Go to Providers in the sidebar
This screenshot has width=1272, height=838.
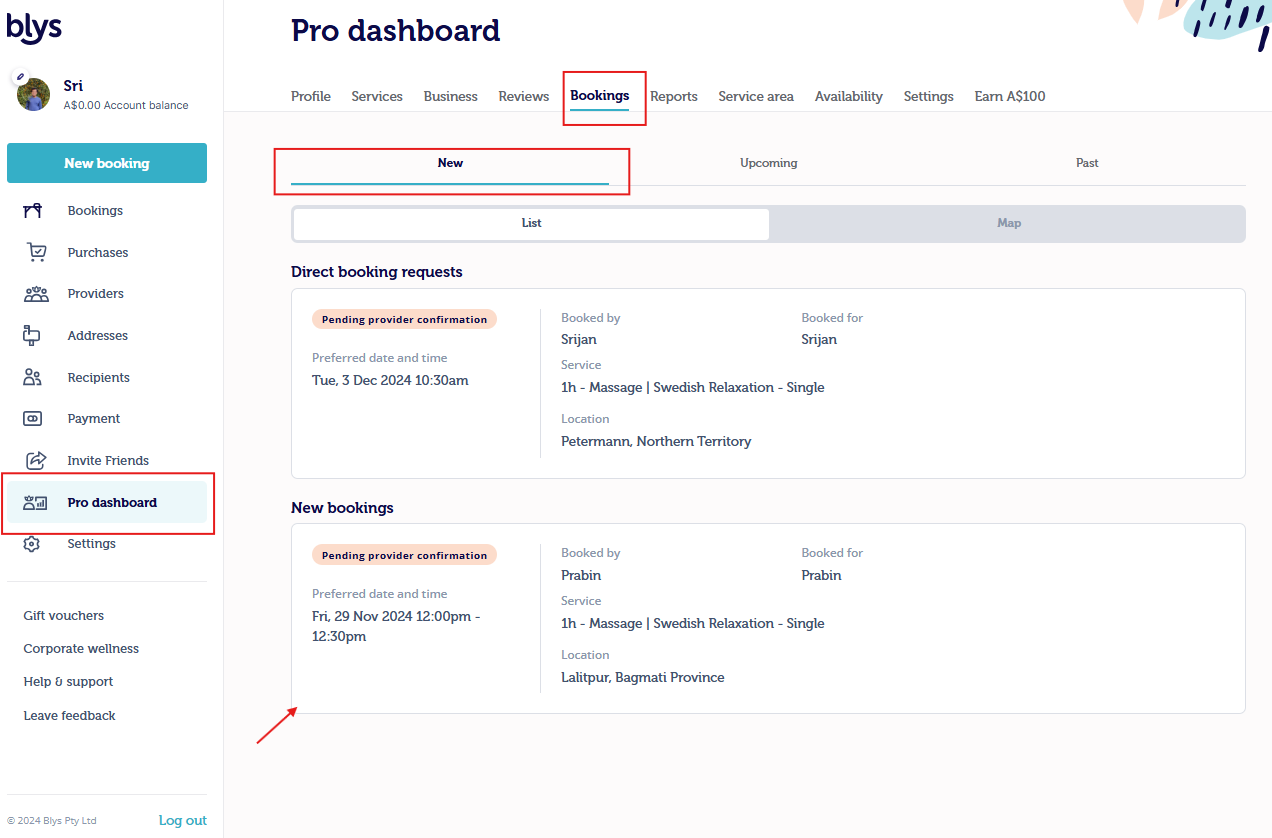tap(96, 294)
